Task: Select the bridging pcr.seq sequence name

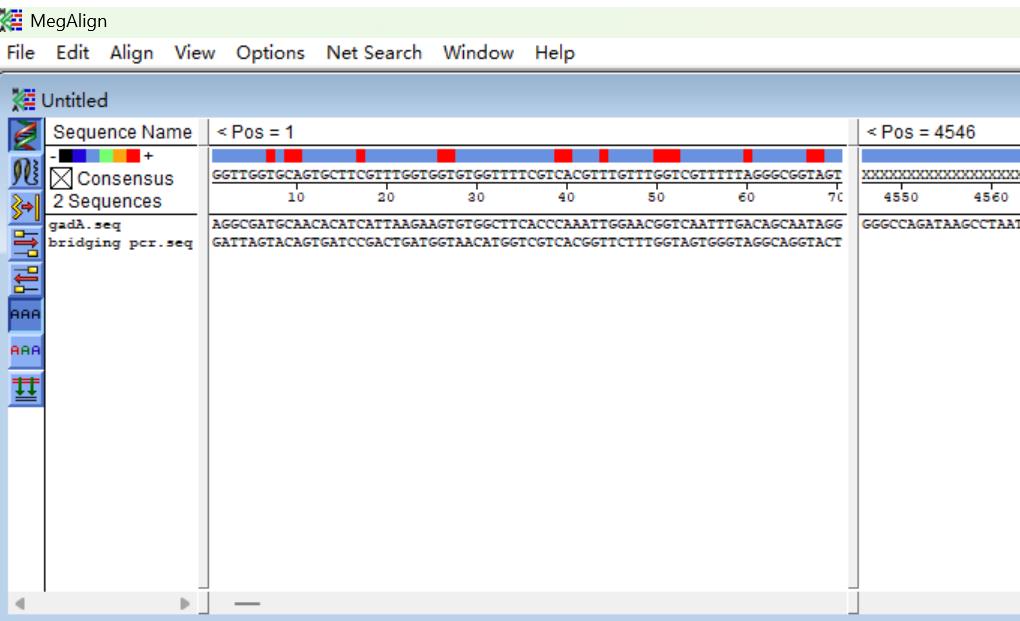Action: [120, 243]
